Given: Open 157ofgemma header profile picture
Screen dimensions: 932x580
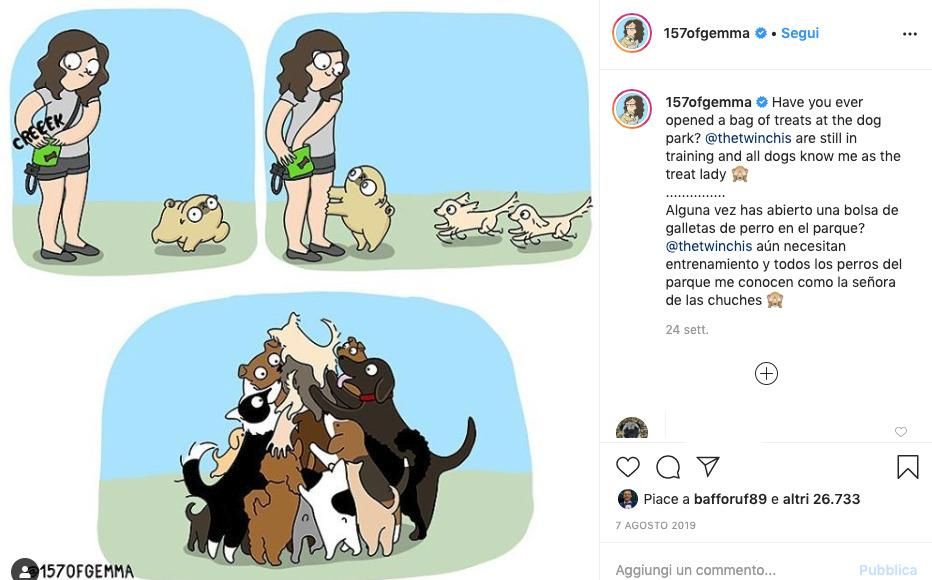Looking at the screenshot, I should (632, 34).
